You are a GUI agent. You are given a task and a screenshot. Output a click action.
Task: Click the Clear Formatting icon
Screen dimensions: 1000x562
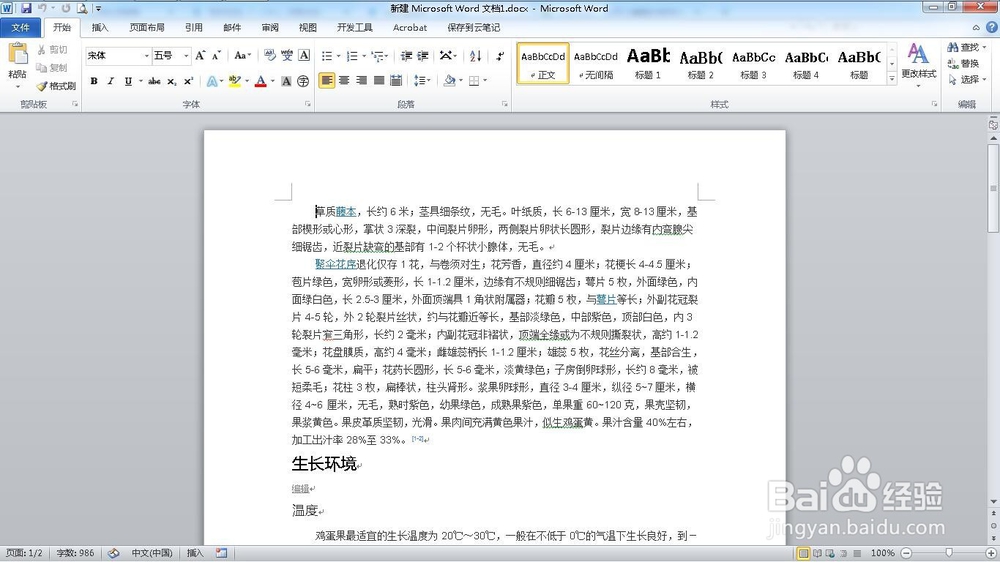[270, 55]
